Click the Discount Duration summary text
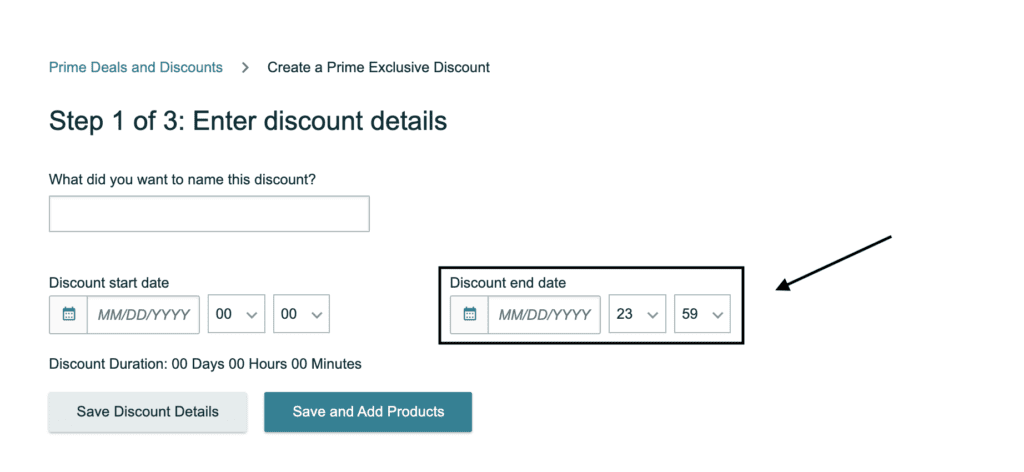Viewport: 1024px width, 472px height. [205, 364]
